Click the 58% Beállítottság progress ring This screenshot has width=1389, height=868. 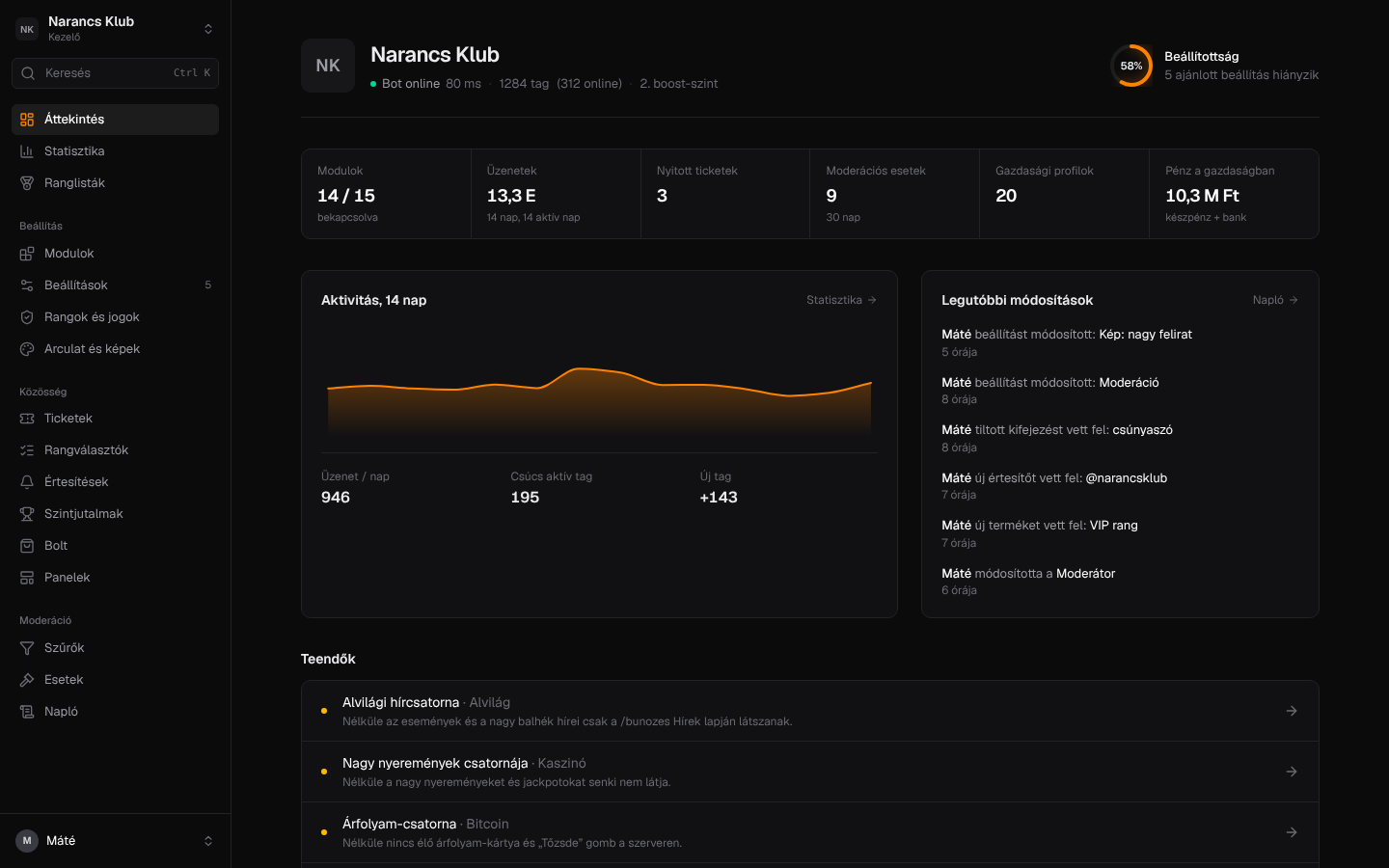click(x=1131, y=66)
